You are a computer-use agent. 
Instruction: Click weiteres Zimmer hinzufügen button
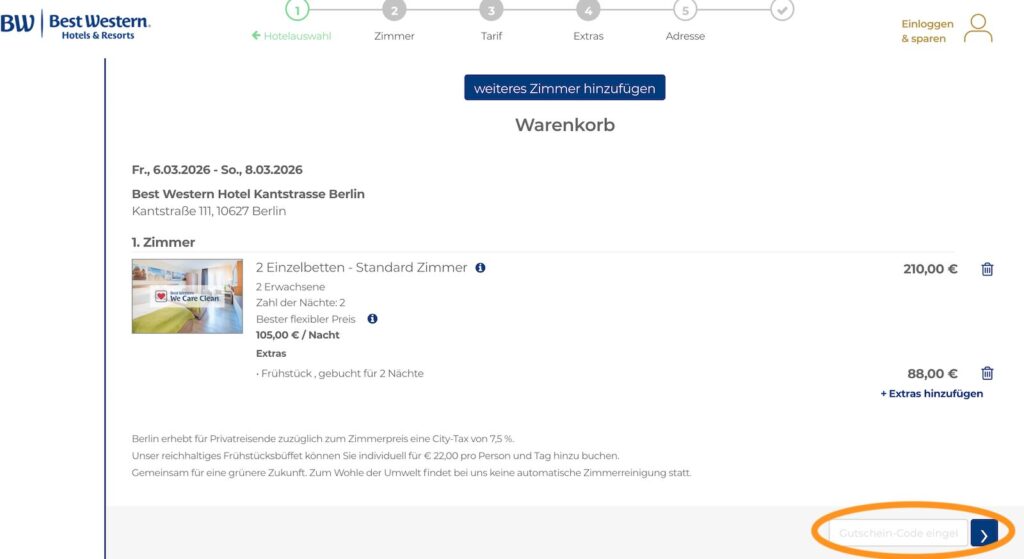tap(564, 88)
